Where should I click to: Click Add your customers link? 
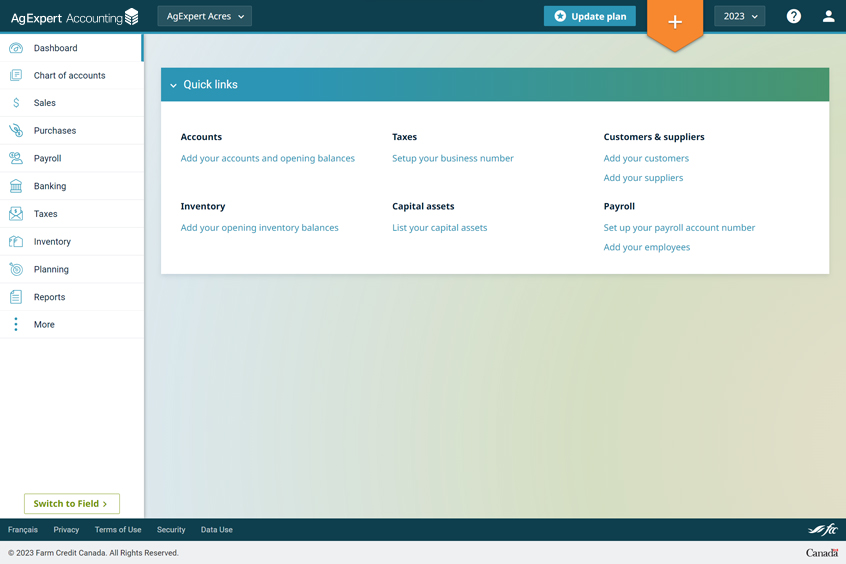point(646,158)
